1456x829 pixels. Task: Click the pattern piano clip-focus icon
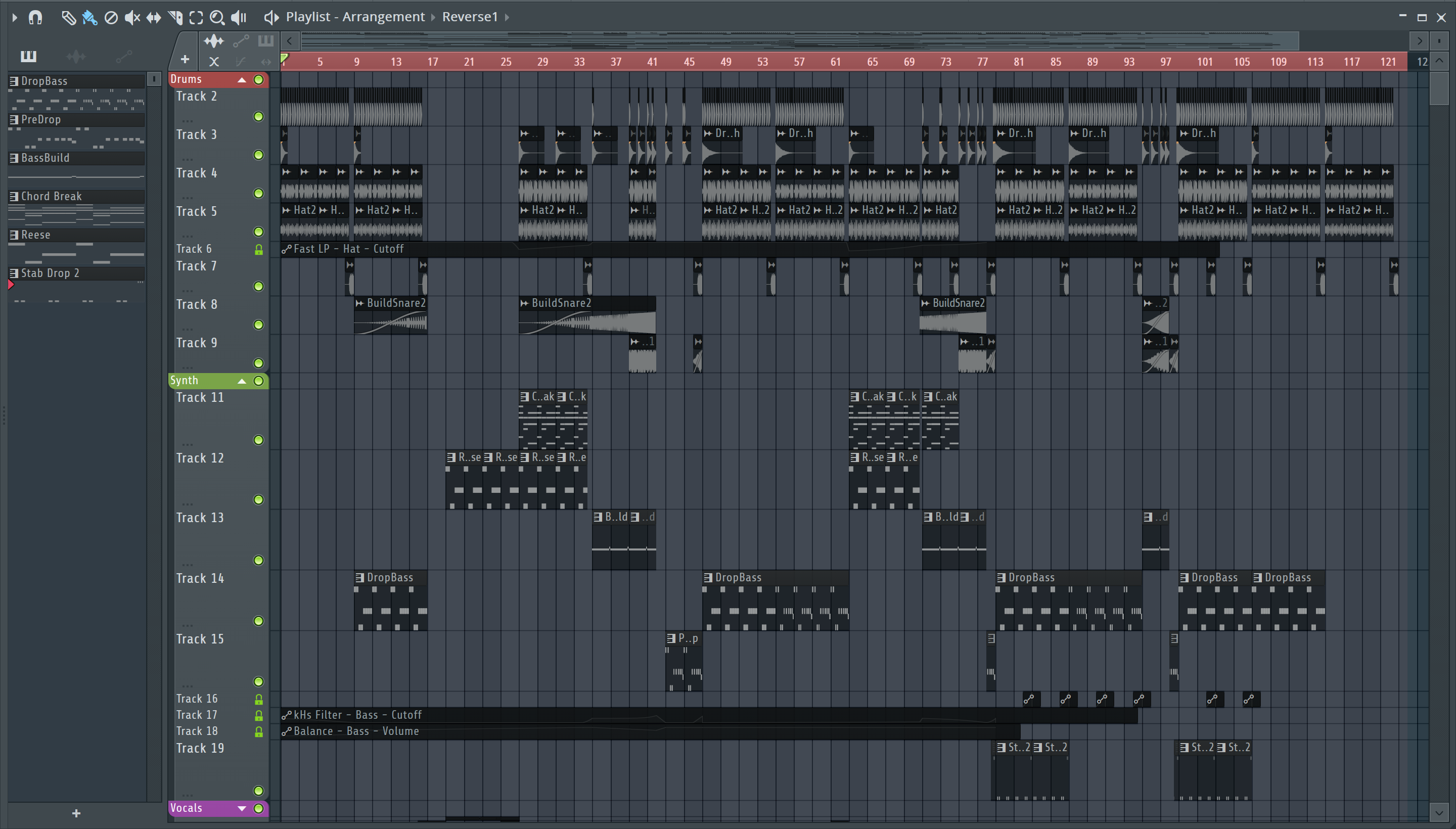(x=265, y=40)
